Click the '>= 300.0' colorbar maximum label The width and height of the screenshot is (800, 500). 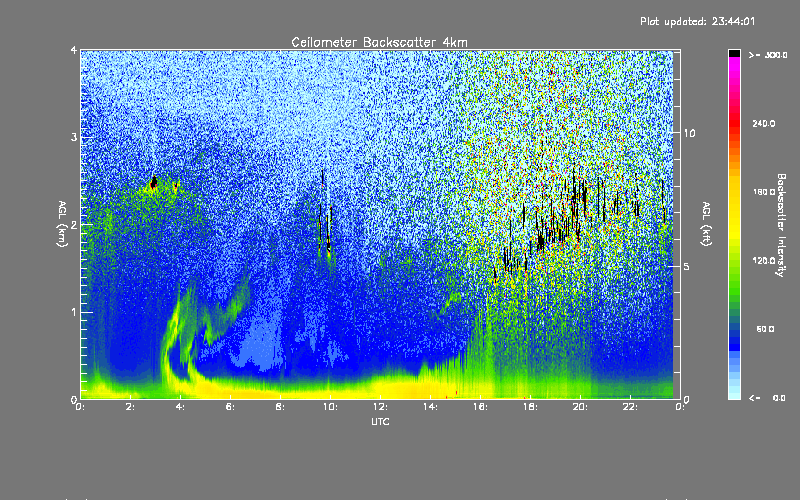click(768, 55)
